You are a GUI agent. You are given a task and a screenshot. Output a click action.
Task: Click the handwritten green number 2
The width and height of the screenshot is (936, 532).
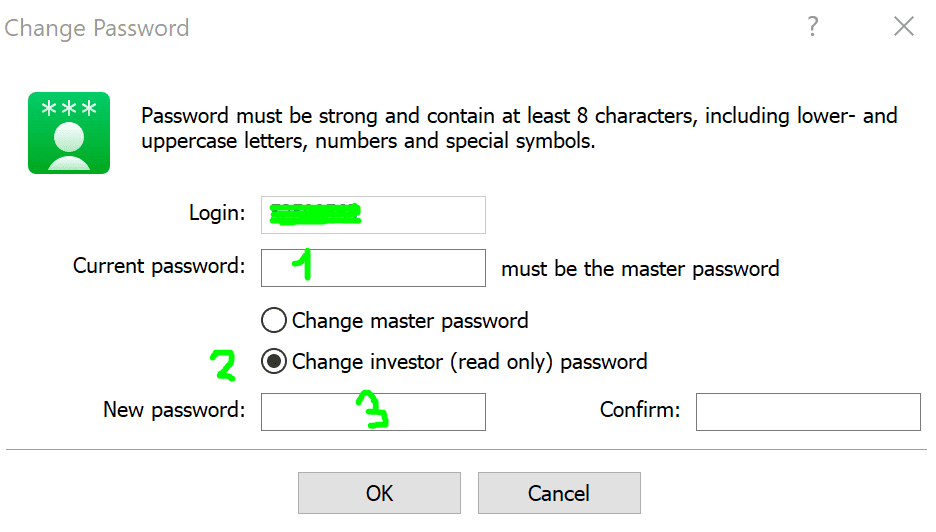point(223,366)
